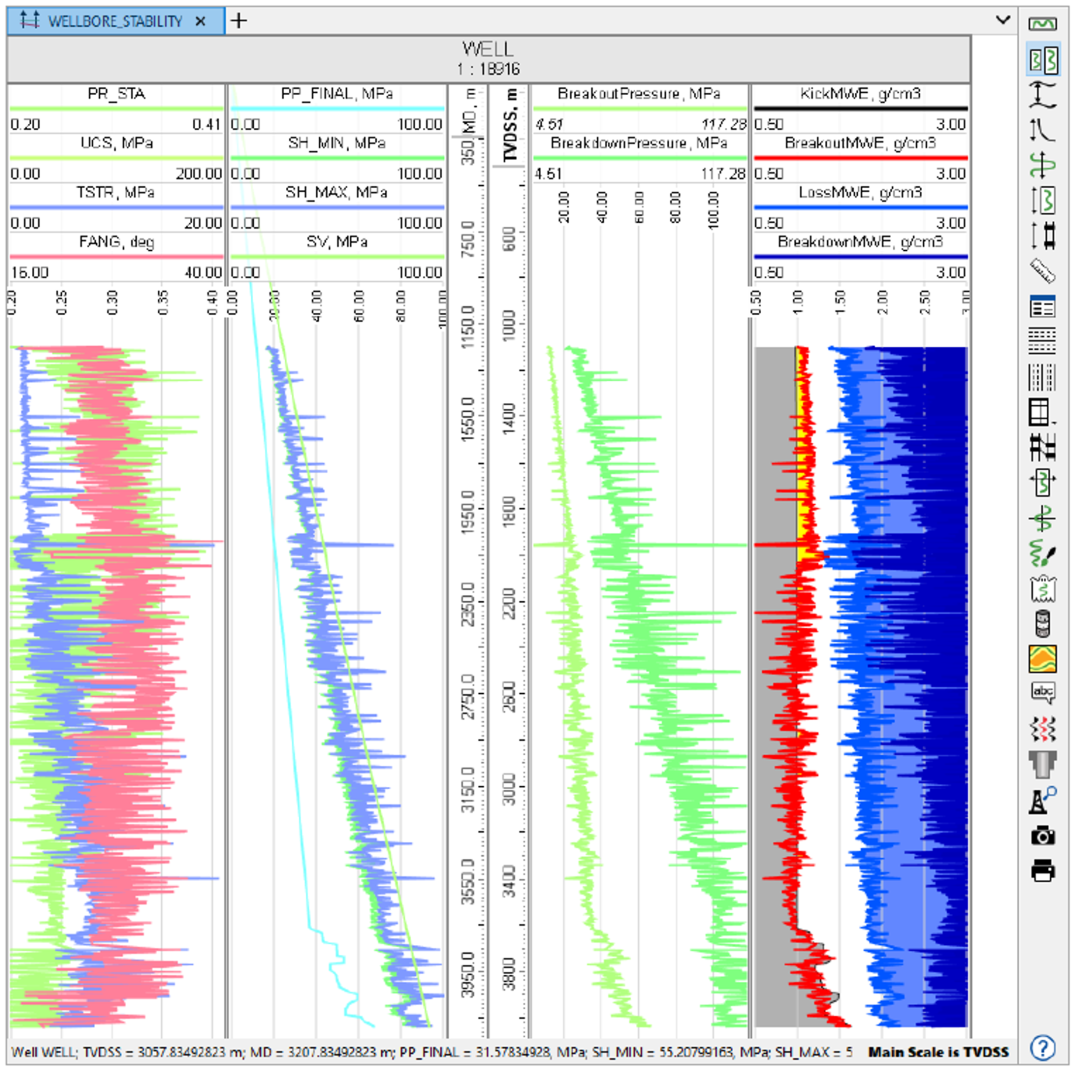This screenshot has height=1071, width=1080.
Task: Click the TVDSS, m depth scale header
Action: point(509,125)
